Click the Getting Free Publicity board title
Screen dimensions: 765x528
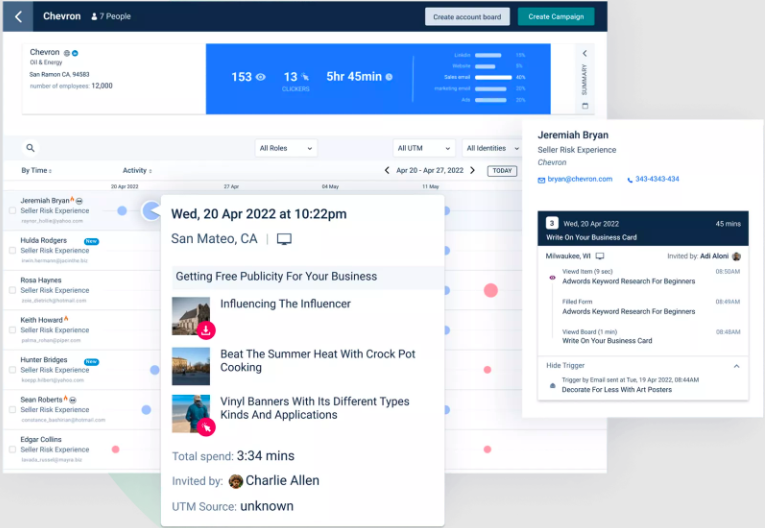tap(276, 277)
